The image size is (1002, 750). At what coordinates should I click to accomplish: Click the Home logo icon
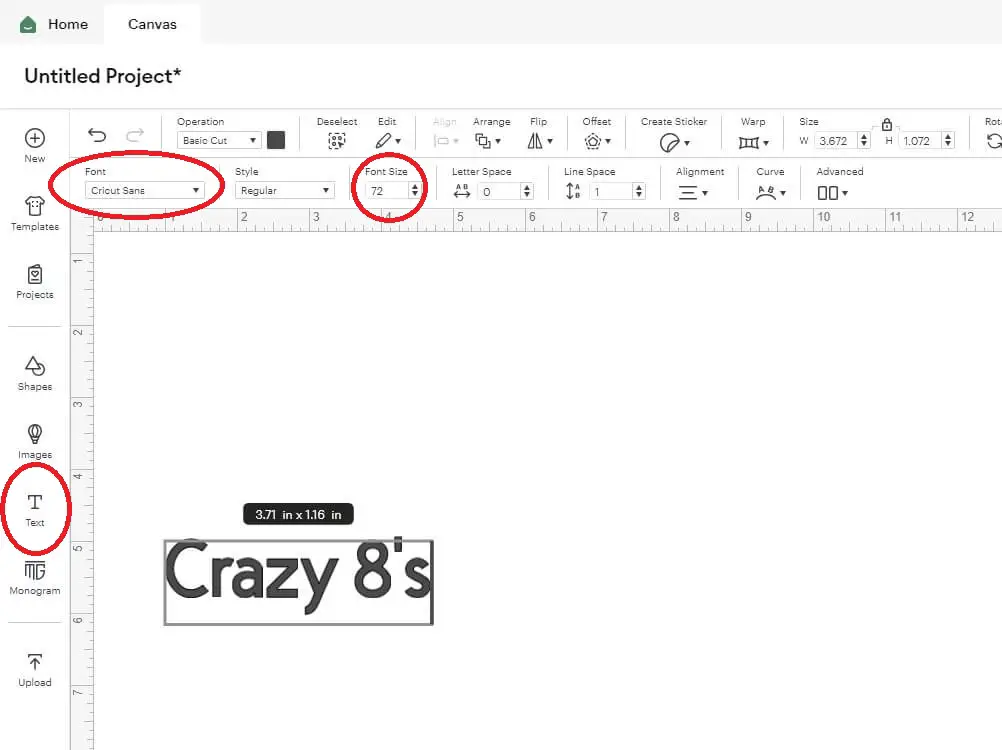tap(28, 25)
